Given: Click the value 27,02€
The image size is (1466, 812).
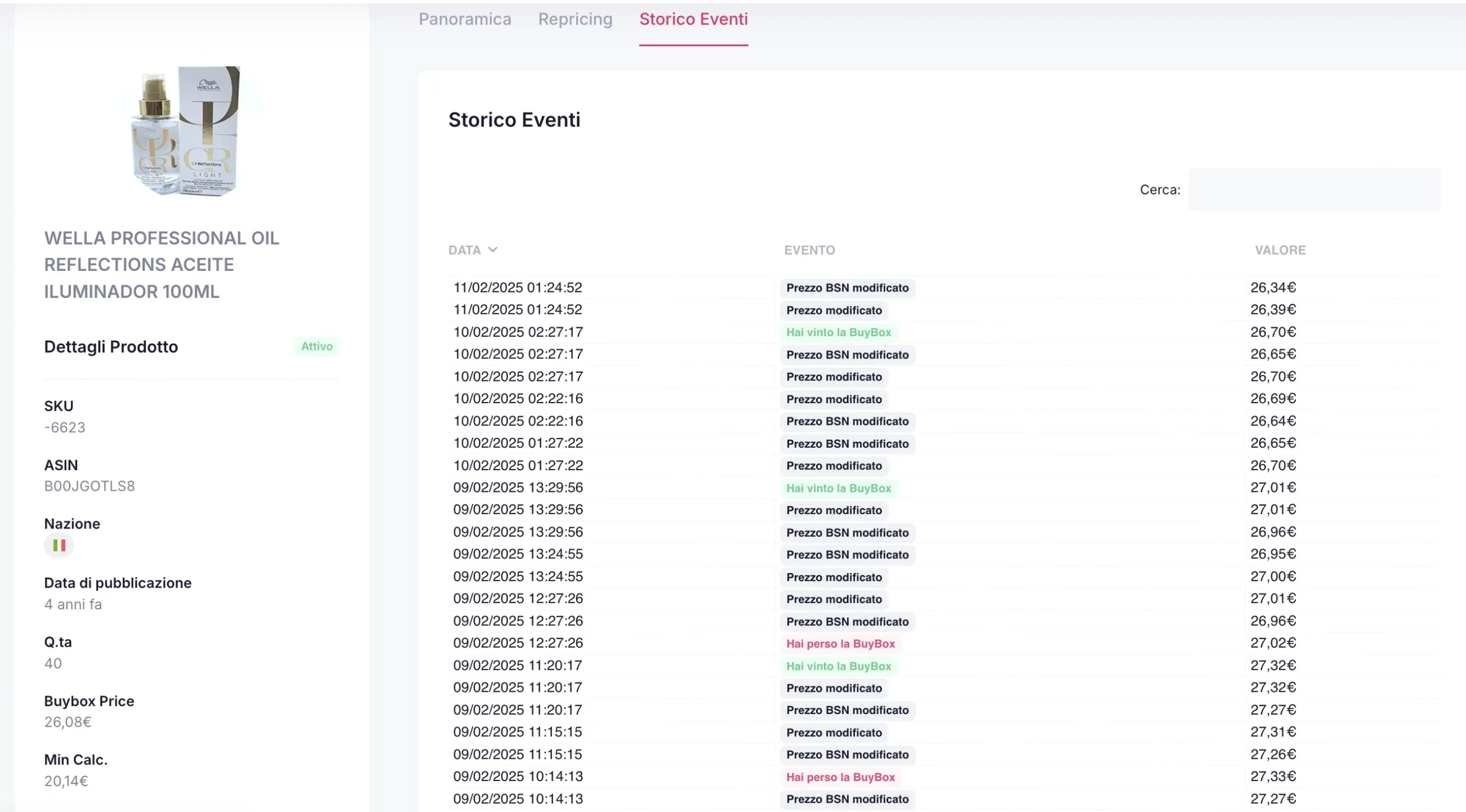Looking at the screenshot, I should pos(1272,643).
